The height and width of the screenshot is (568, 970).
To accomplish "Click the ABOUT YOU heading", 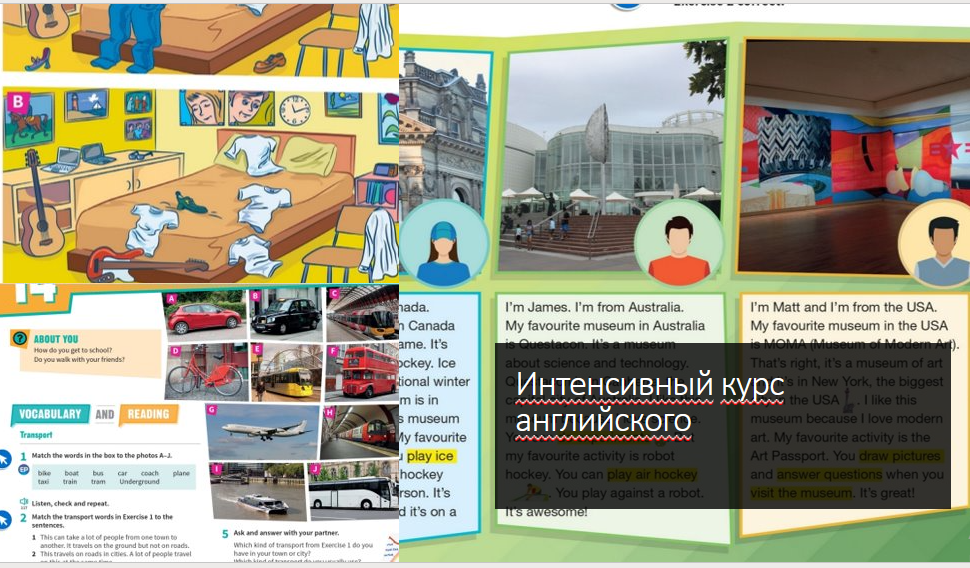I will click(56, 338).
